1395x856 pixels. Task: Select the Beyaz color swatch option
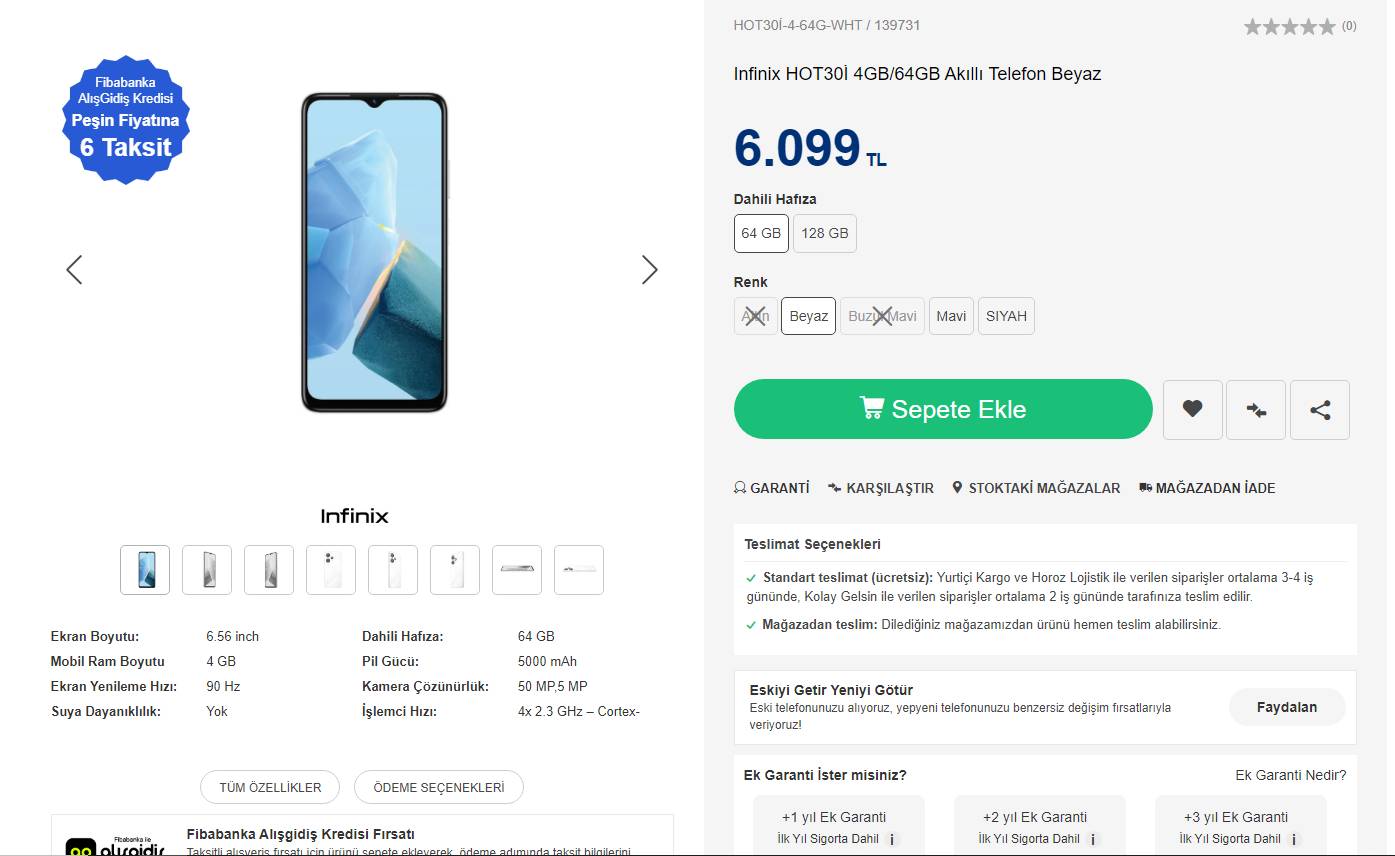pos(808,316)
